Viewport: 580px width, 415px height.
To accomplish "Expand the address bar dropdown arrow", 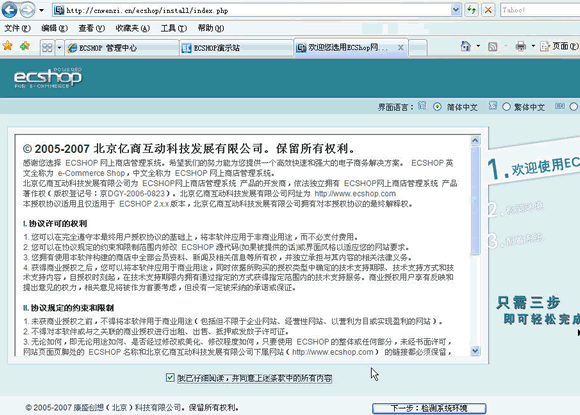I will (x=456, y=10).
